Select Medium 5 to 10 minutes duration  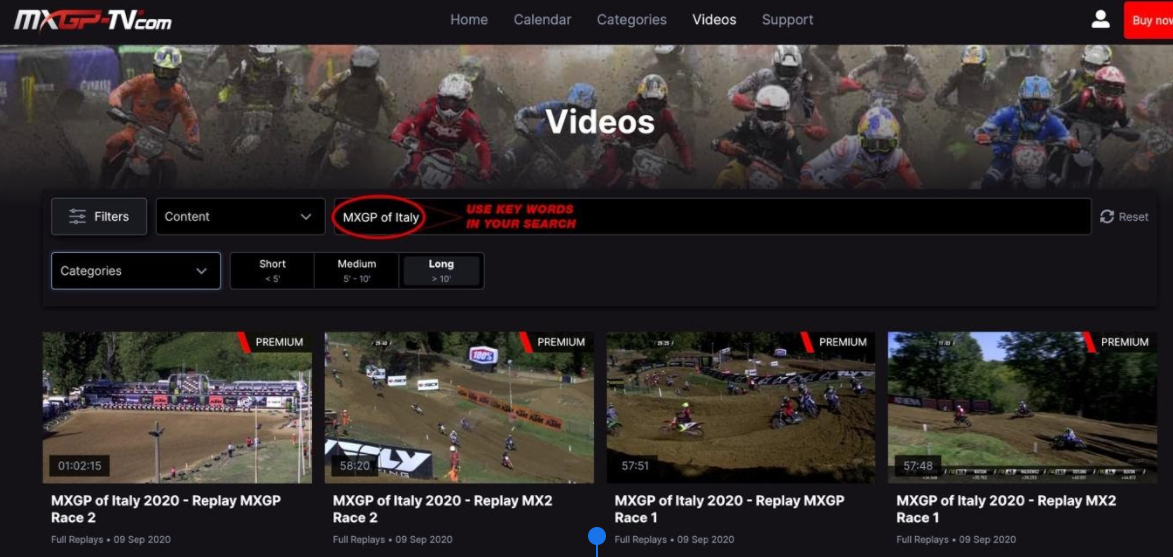point(356,270)
